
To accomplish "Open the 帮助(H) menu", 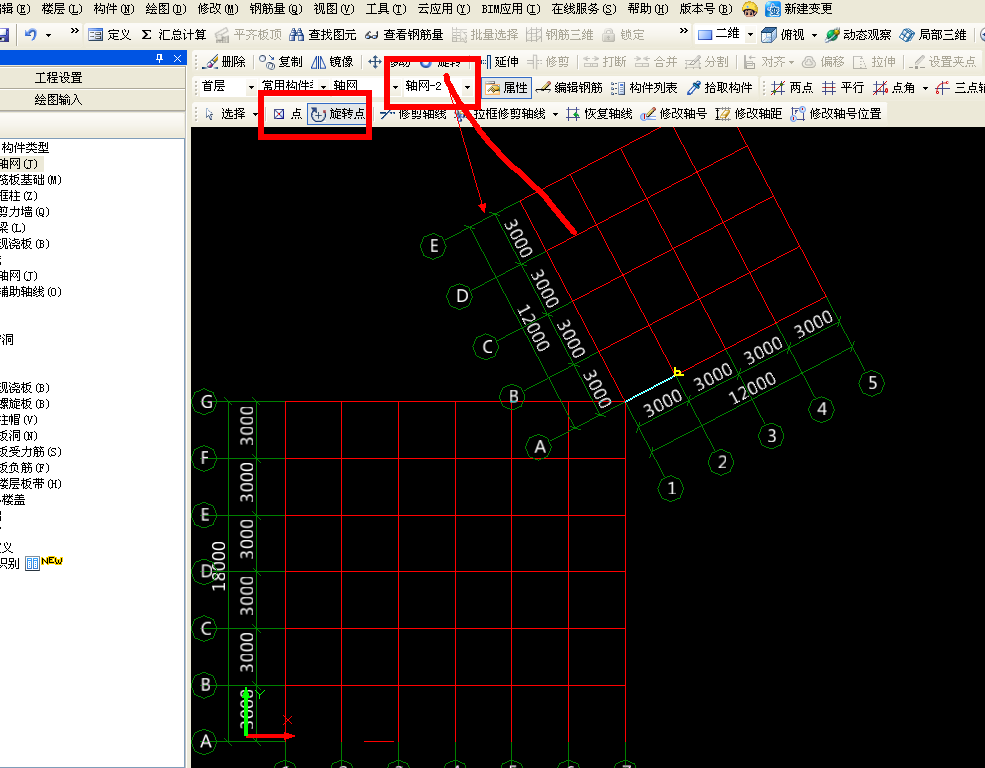I will coord(648,9).
